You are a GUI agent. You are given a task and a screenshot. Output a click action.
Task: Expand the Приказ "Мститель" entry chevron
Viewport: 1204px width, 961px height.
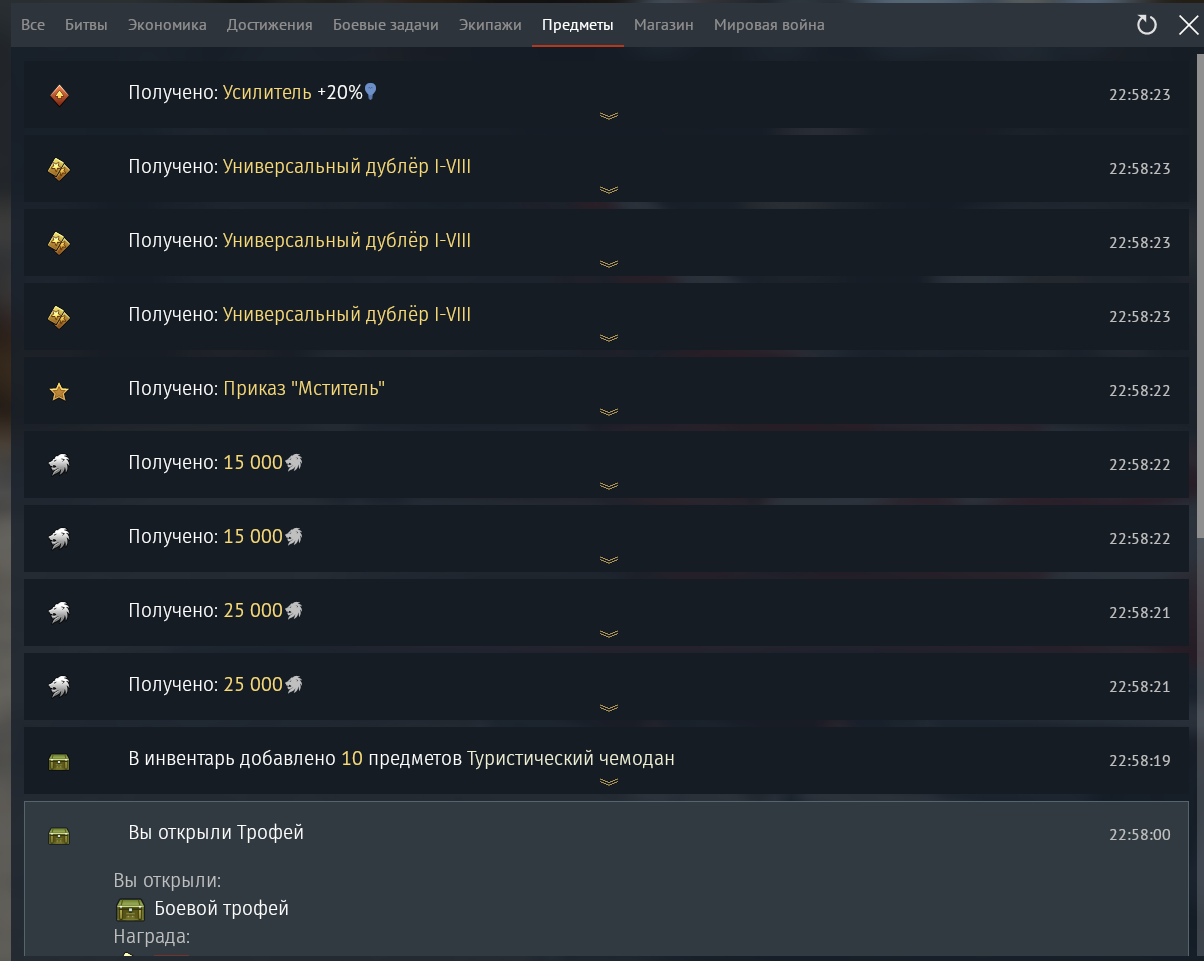(x=608, y=412)
